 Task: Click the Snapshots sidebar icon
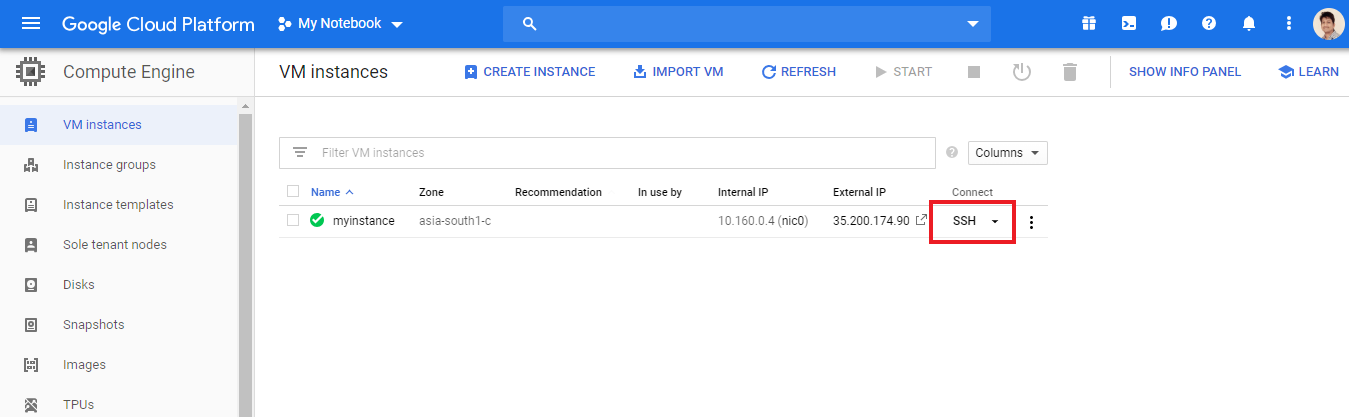point(30,325)
